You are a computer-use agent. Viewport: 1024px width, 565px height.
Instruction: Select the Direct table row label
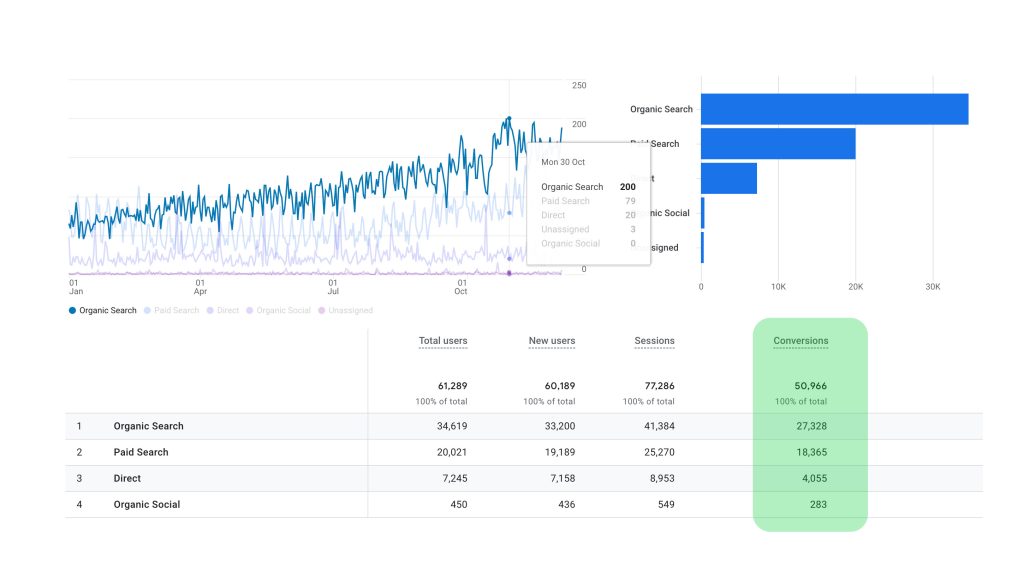pos(127,478)
